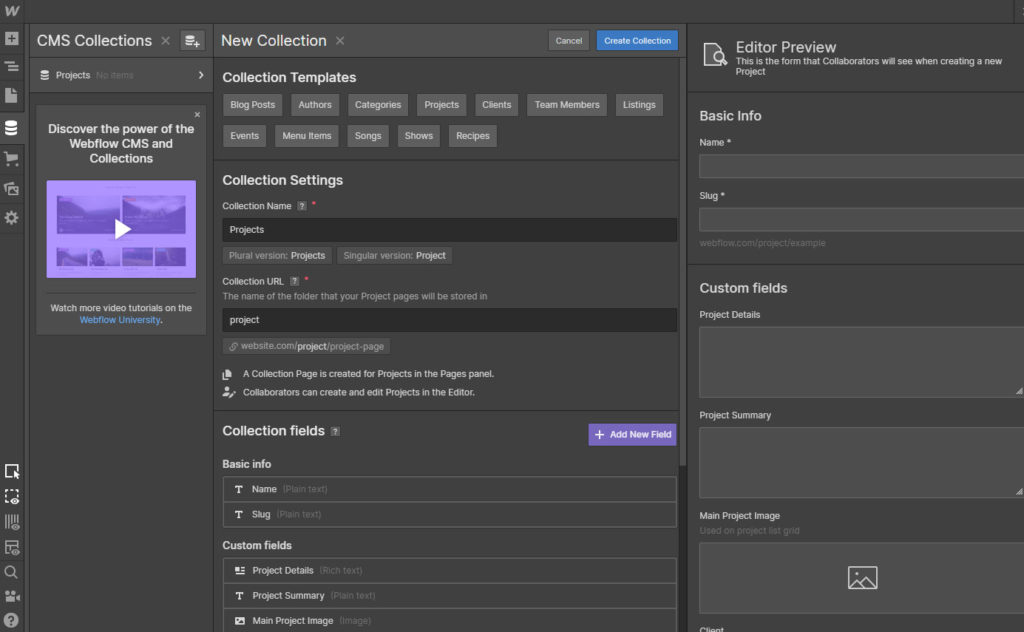Click the blue Create Collection button
The width and height of the screenshot is (1024, 632).
click(x=637, y=41)
